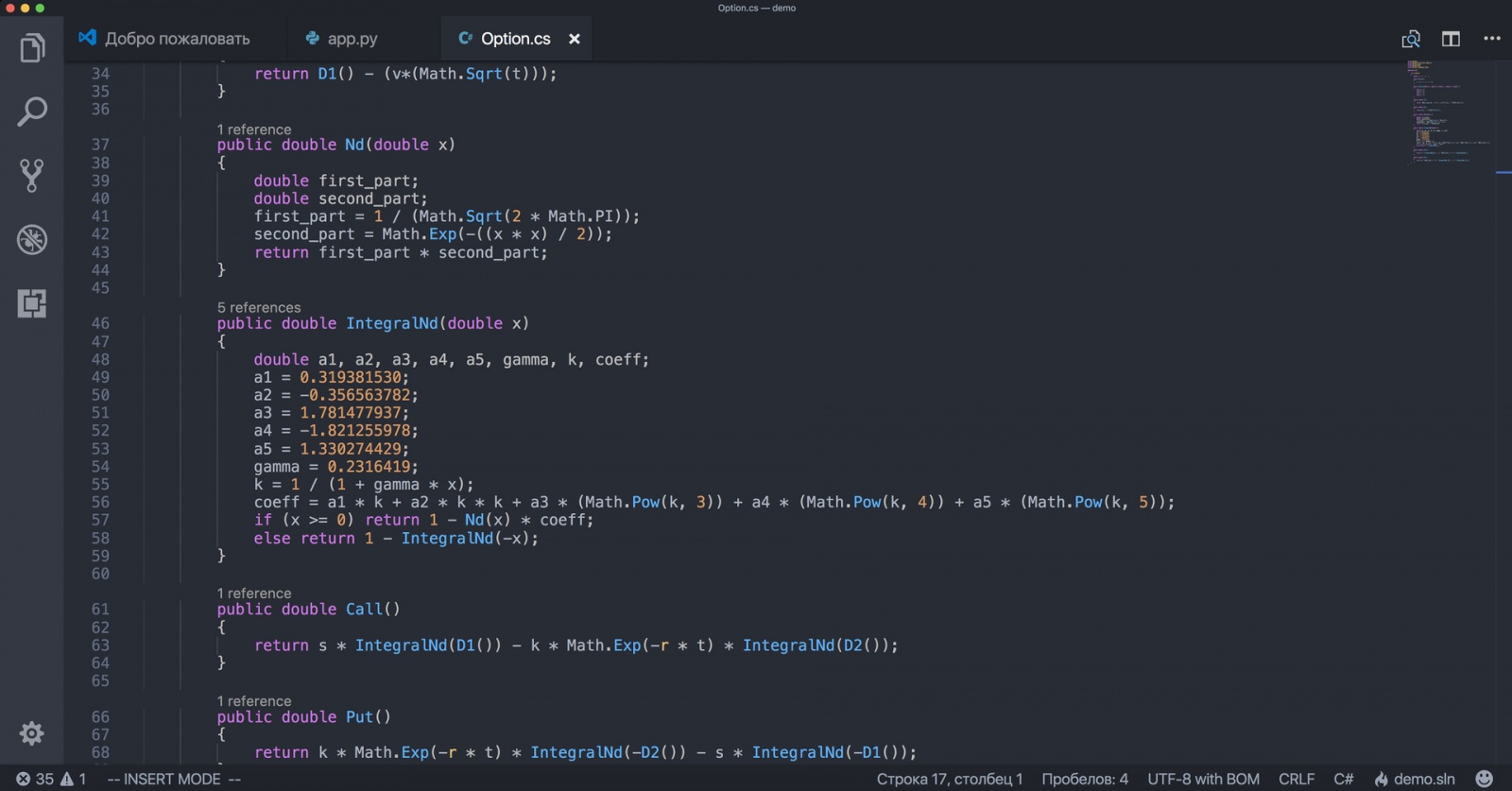Click the C# file icon on Option.cs tab
Image resolution: width=1512 pixels, height=791 pixels.
point(465,39)
